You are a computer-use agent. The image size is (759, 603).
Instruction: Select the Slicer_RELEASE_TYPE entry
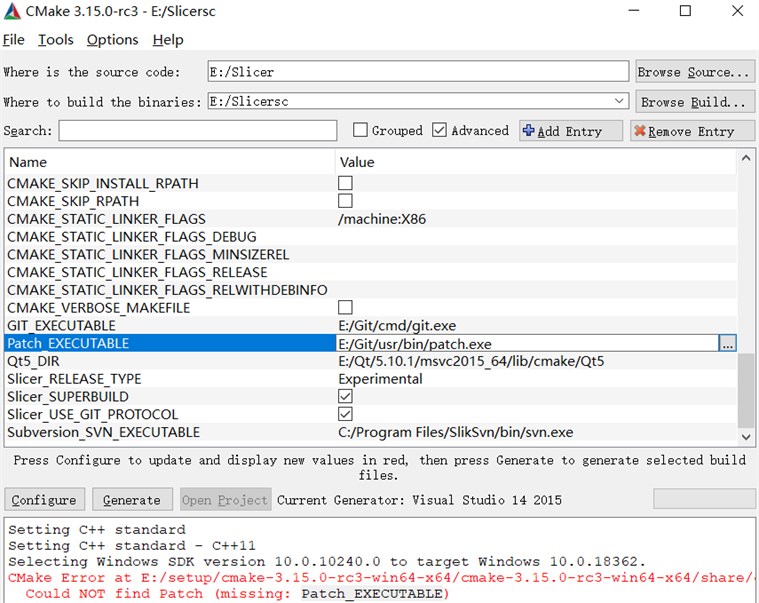pyautogui.click(x=74, y=379)
